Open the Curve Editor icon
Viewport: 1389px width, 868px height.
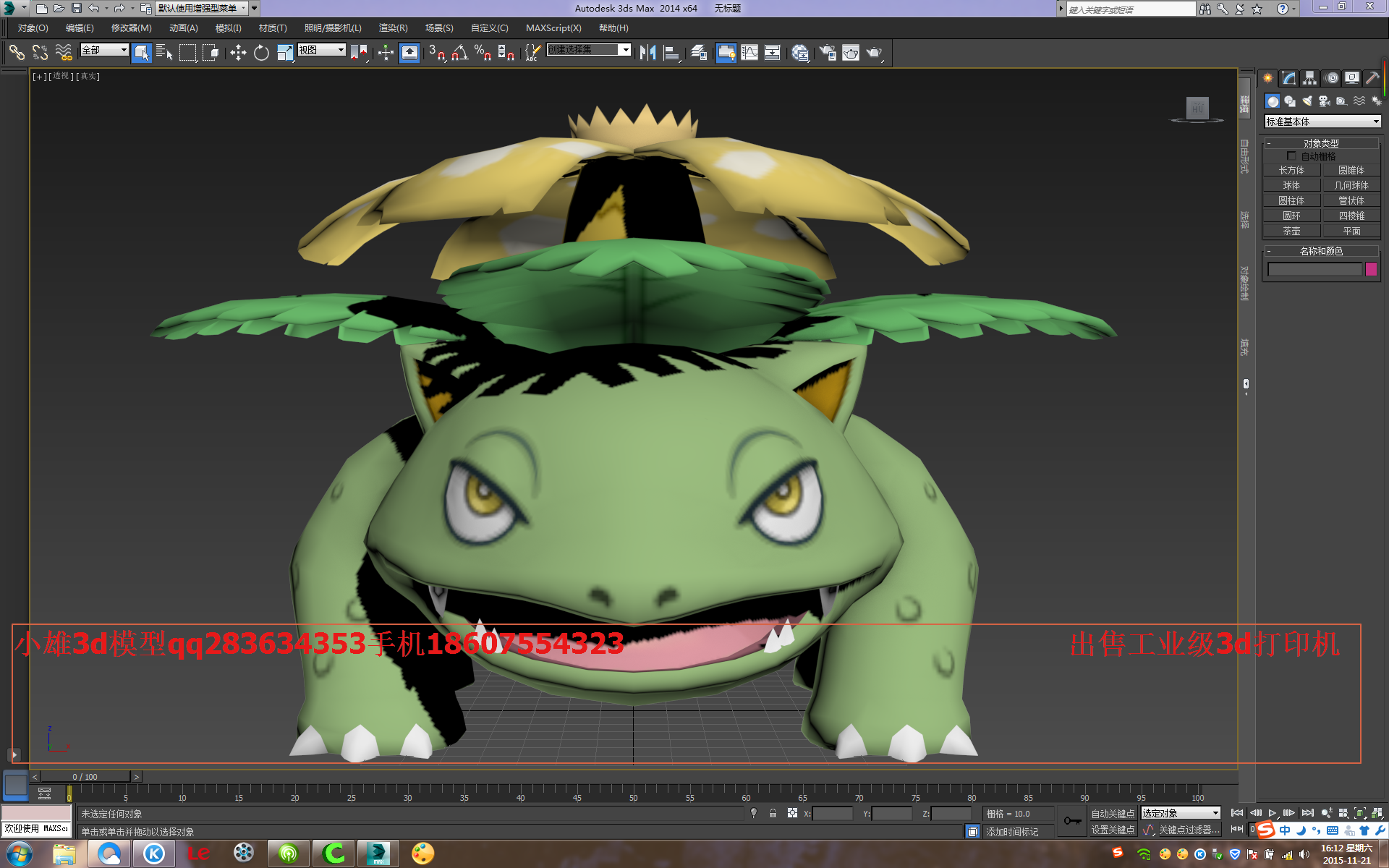coord(749,52)
